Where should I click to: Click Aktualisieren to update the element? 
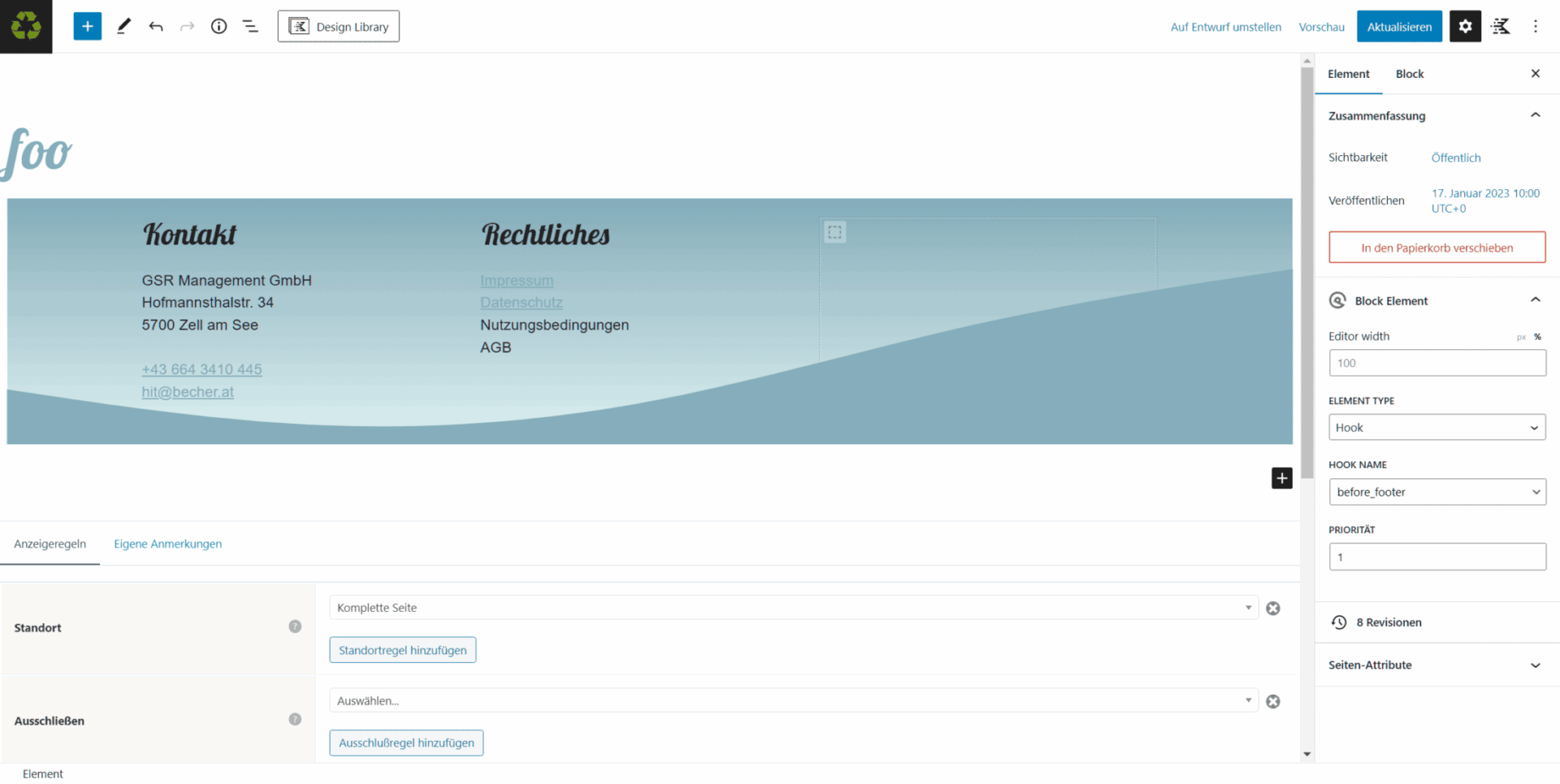[x=1399, y=26]
